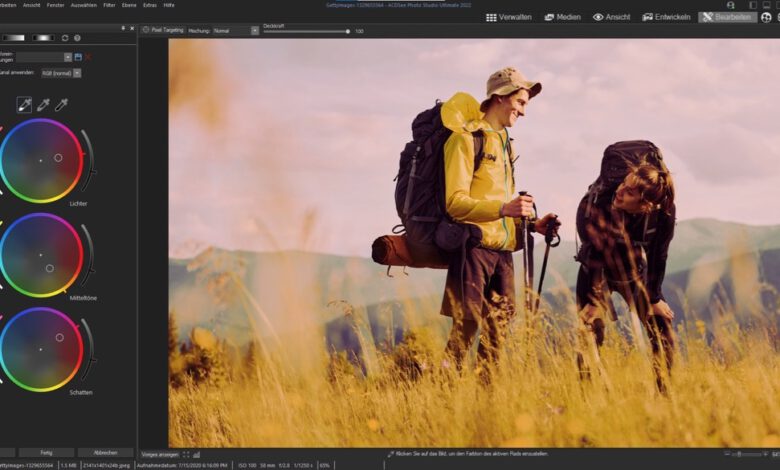Open the Mischung blend mode dropdown

pyautogui.click(x=254, y=31)
